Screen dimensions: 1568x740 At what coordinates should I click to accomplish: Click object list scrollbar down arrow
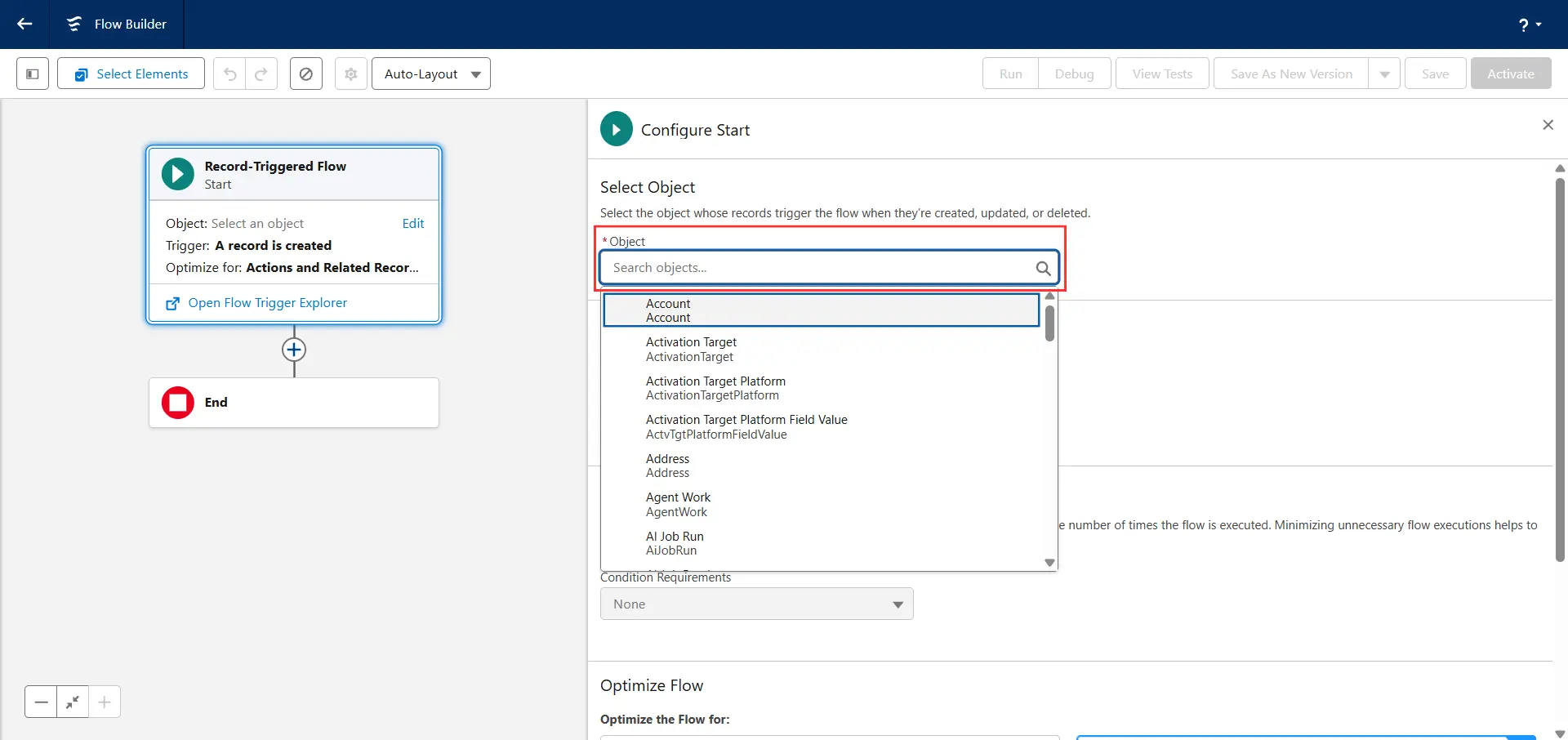(1050, 563)
